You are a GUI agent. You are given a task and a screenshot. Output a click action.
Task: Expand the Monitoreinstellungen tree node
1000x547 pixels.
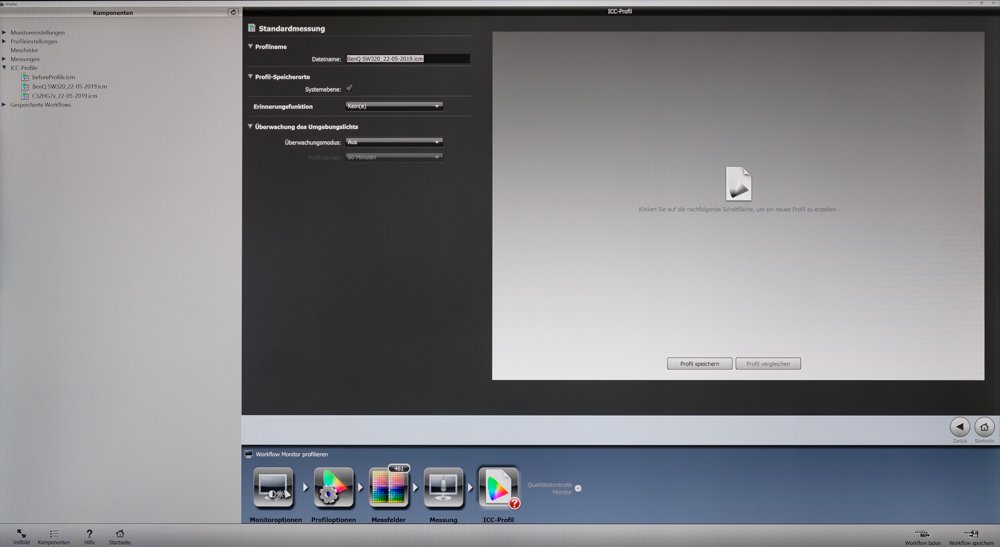coord(4,32)
